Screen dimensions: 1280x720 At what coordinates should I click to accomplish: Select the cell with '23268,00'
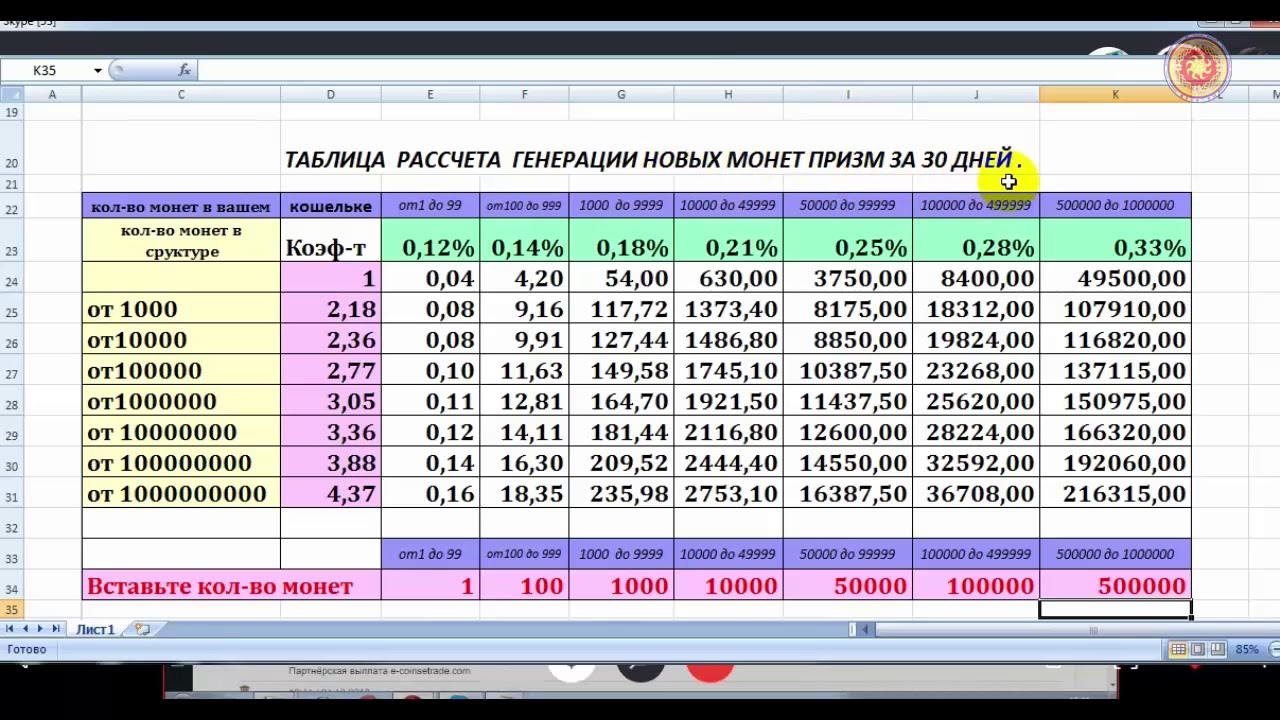(976, 371)
